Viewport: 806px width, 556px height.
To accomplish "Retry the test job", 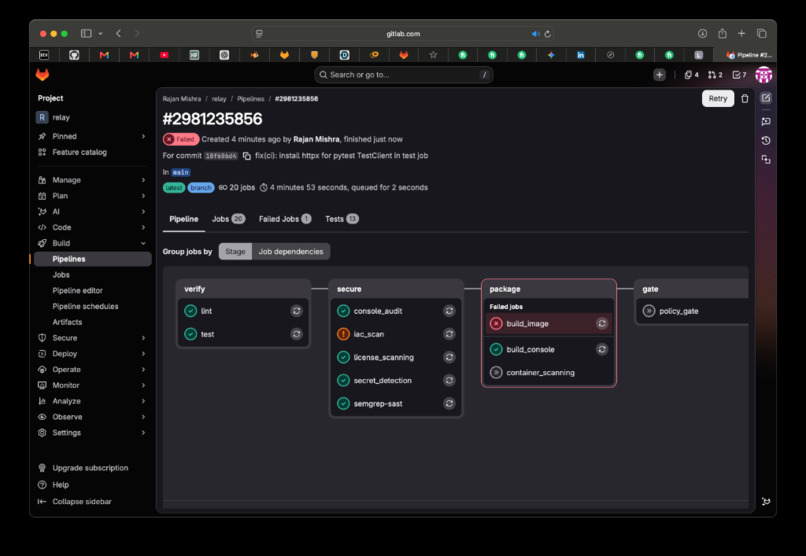I will tap(297, 334).
